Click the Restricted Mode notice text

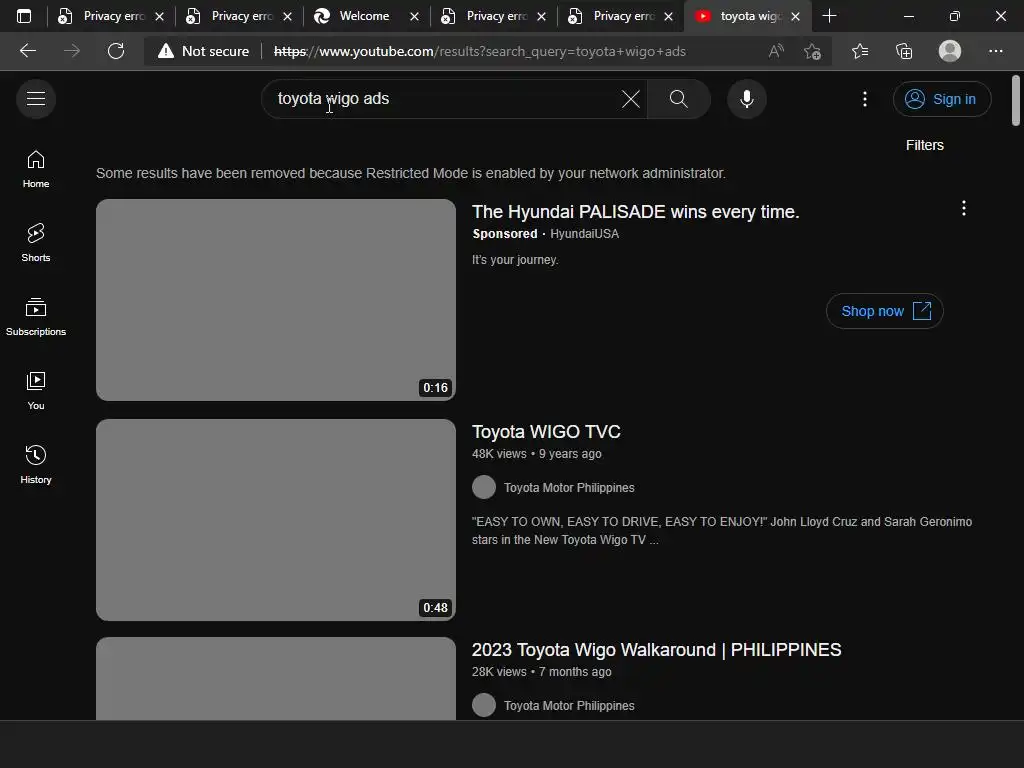(411, 173)
